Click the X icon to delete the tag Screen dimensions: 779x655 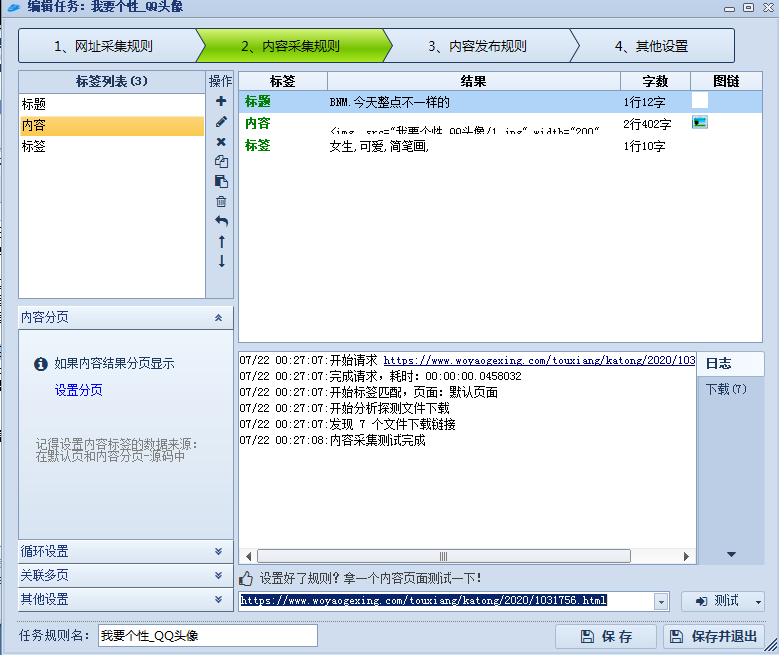221,141
